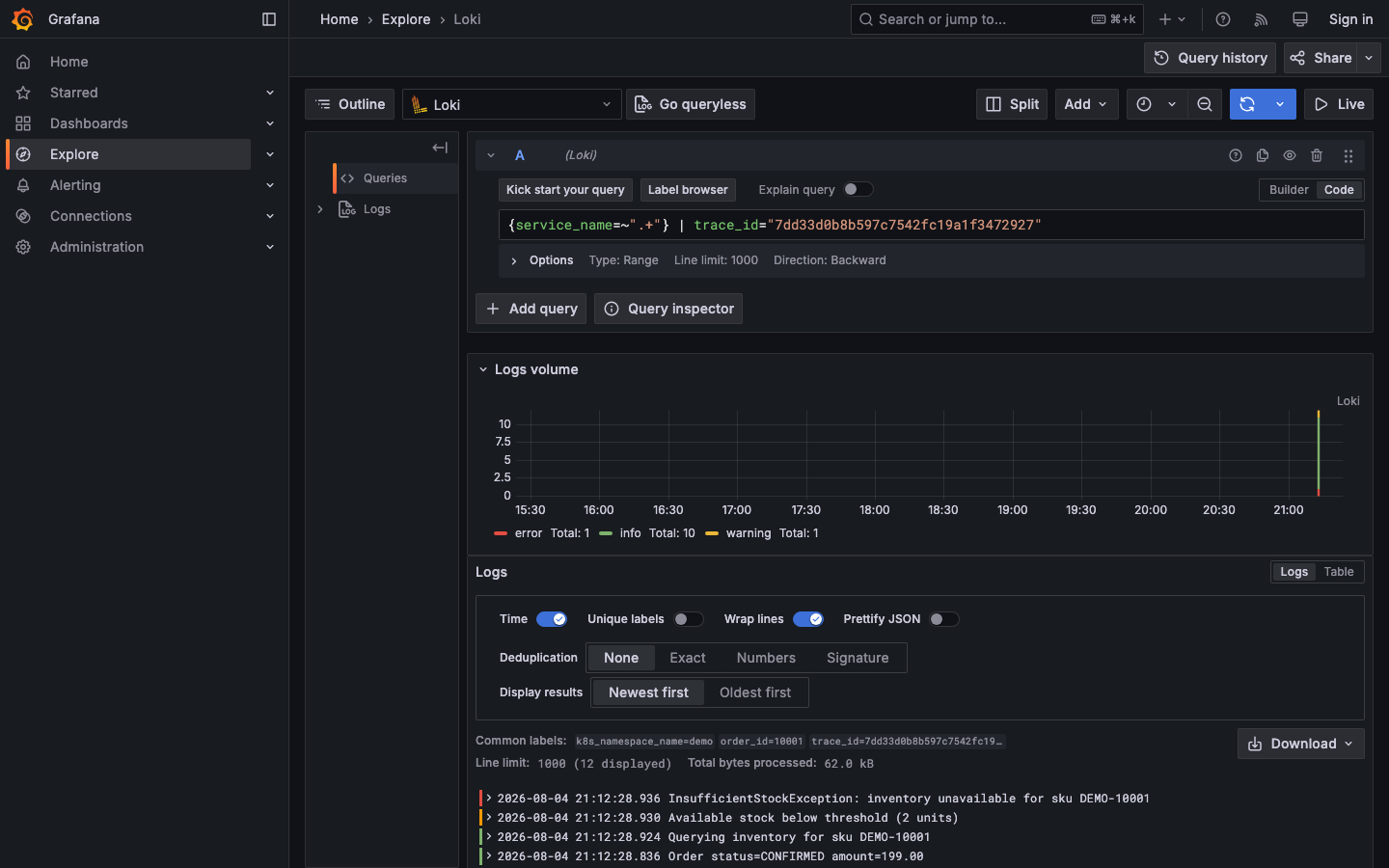Open the Add dropdown menu
Screen dimensions: 1389x868
pos(1086,104)
